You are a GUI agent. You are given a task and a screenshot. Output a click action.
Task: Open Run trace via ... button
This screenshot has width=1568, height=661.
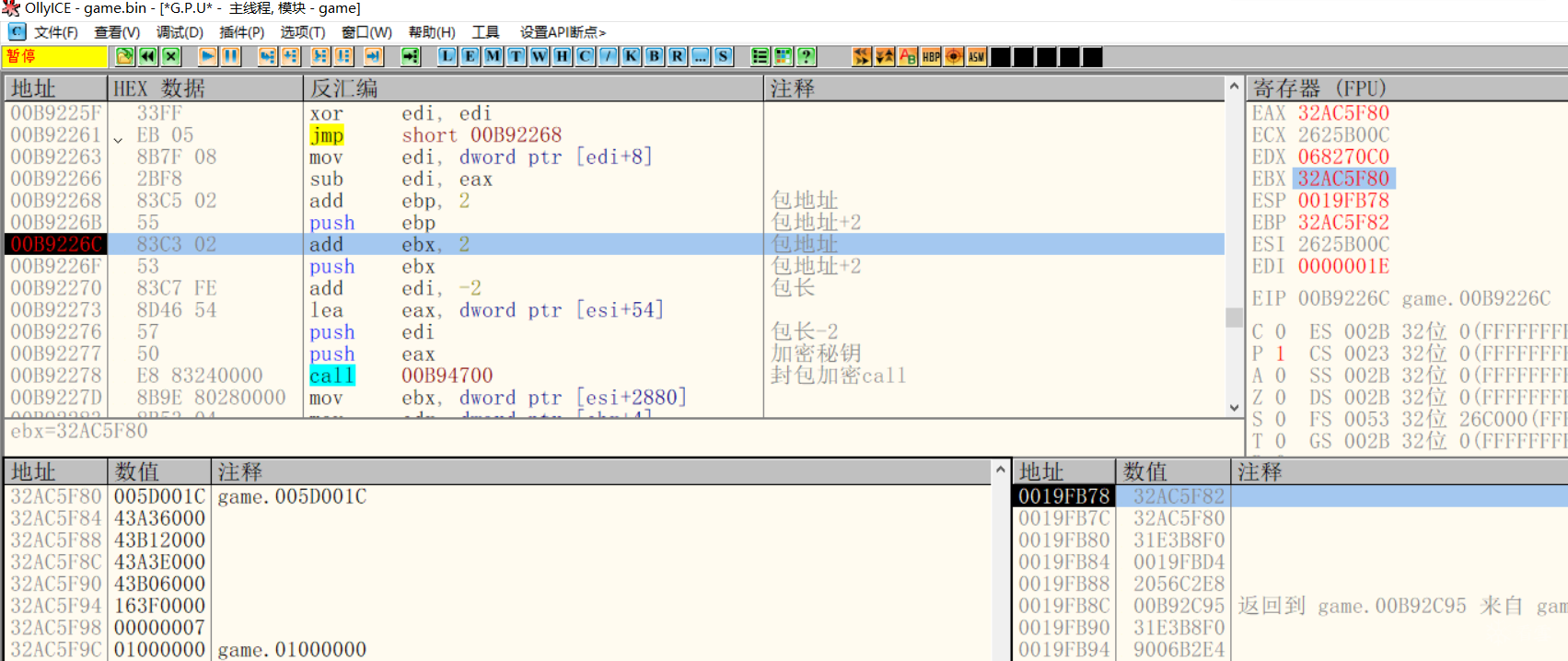[x=701, y=56]
